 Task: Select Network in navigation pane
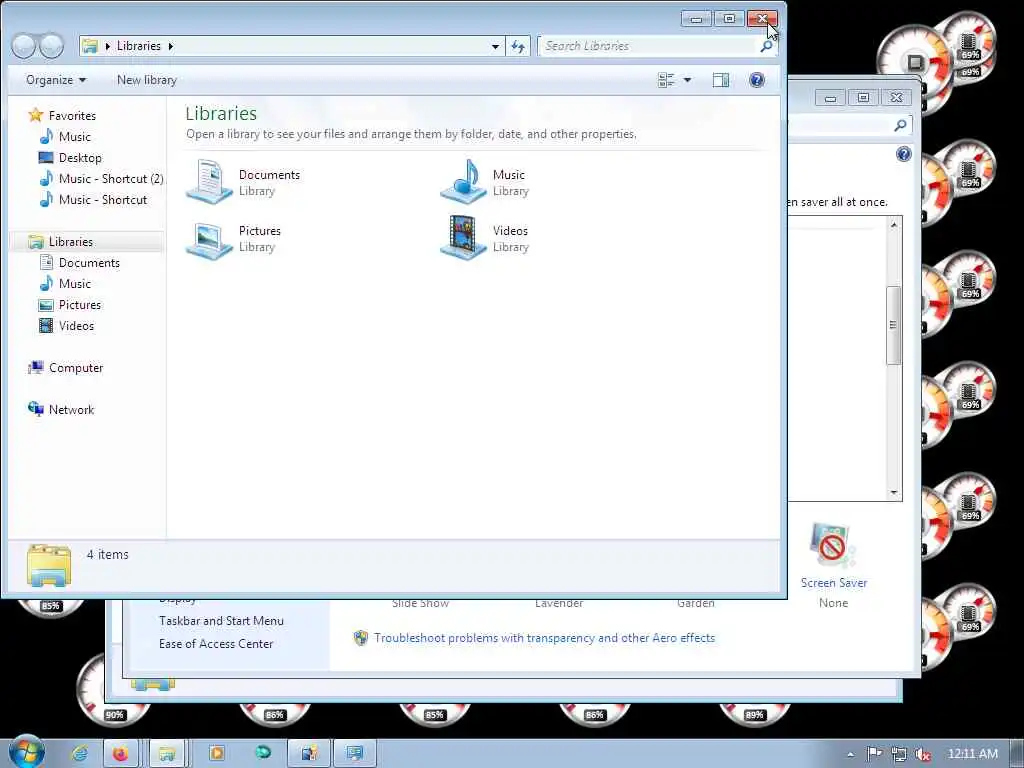pos(71,409)
